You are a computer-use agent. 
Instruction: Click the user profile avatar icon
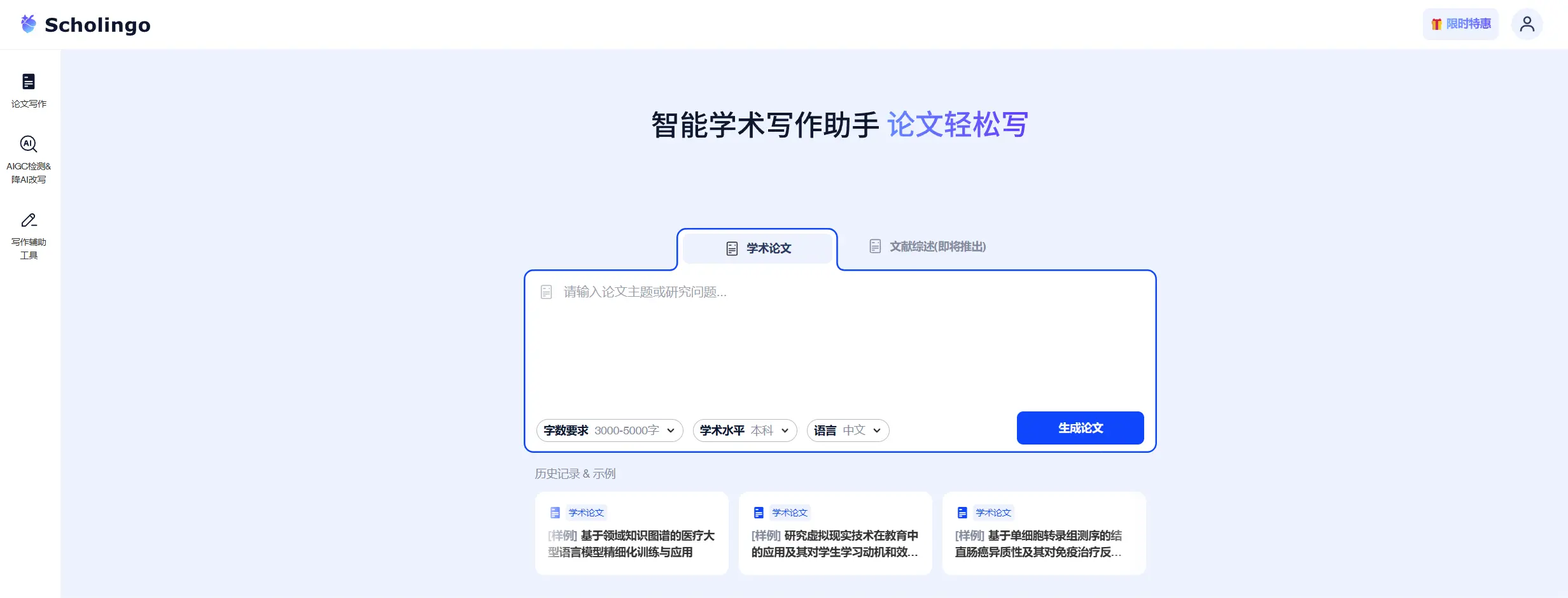pyautogui.click(x=1527, y=24)
